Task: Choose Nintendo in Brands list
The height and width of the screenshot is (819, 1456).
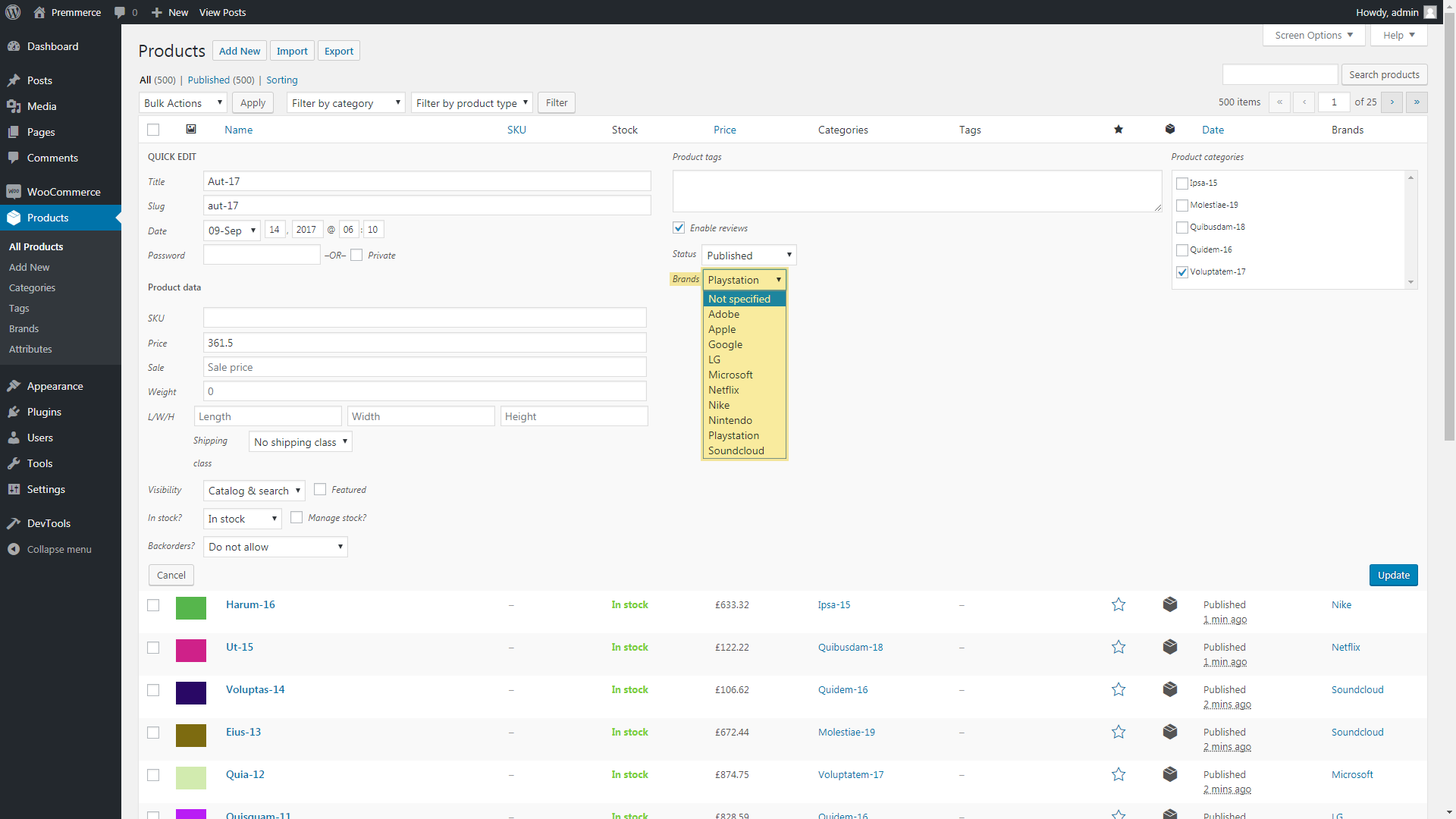Action: tap(745, 420)
